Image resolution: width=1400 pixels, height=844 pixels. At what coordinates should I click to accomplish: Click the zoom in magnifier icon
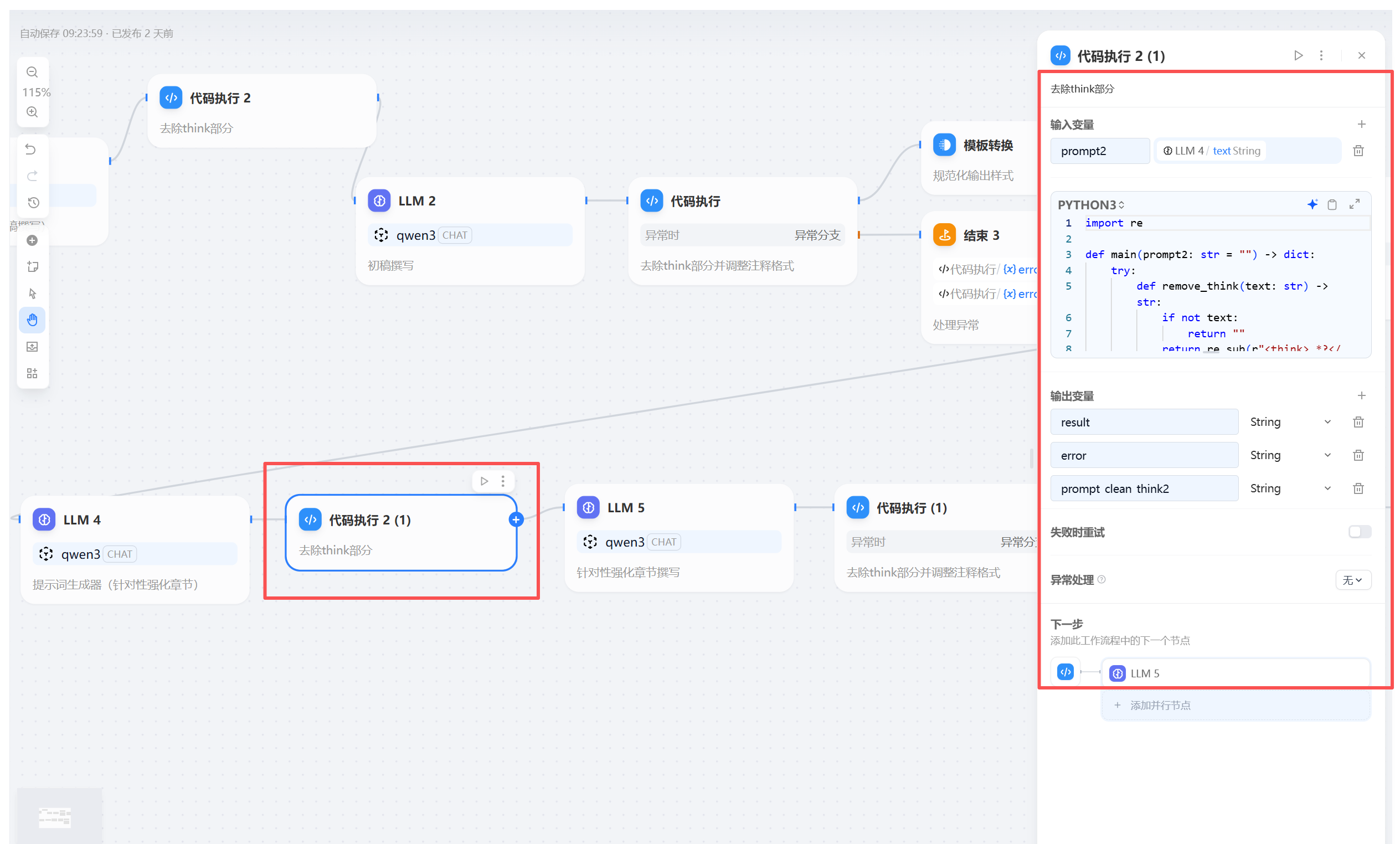coord(32,112)
